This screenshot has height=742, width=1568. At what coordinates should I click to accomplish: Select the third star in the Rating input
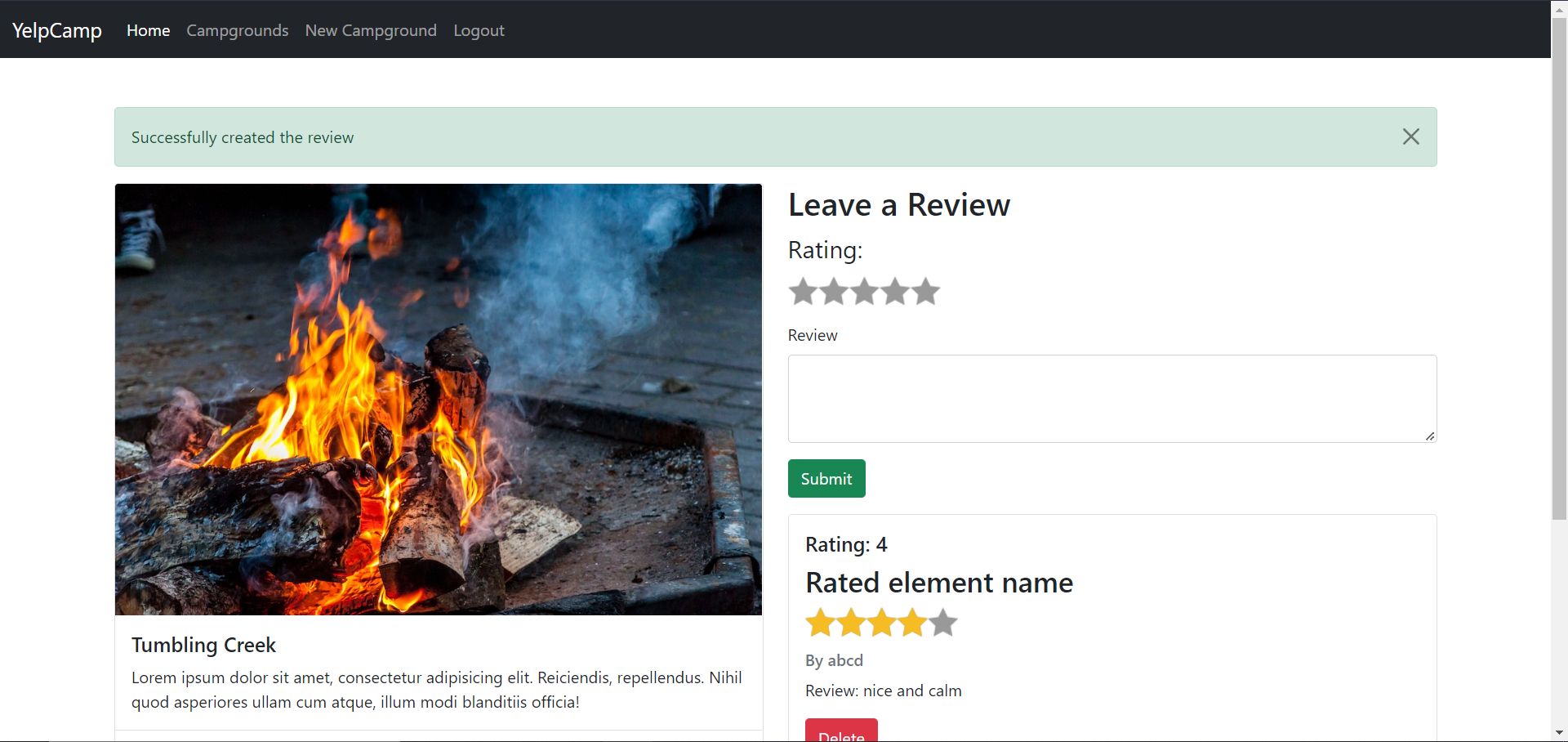[864, 292]
